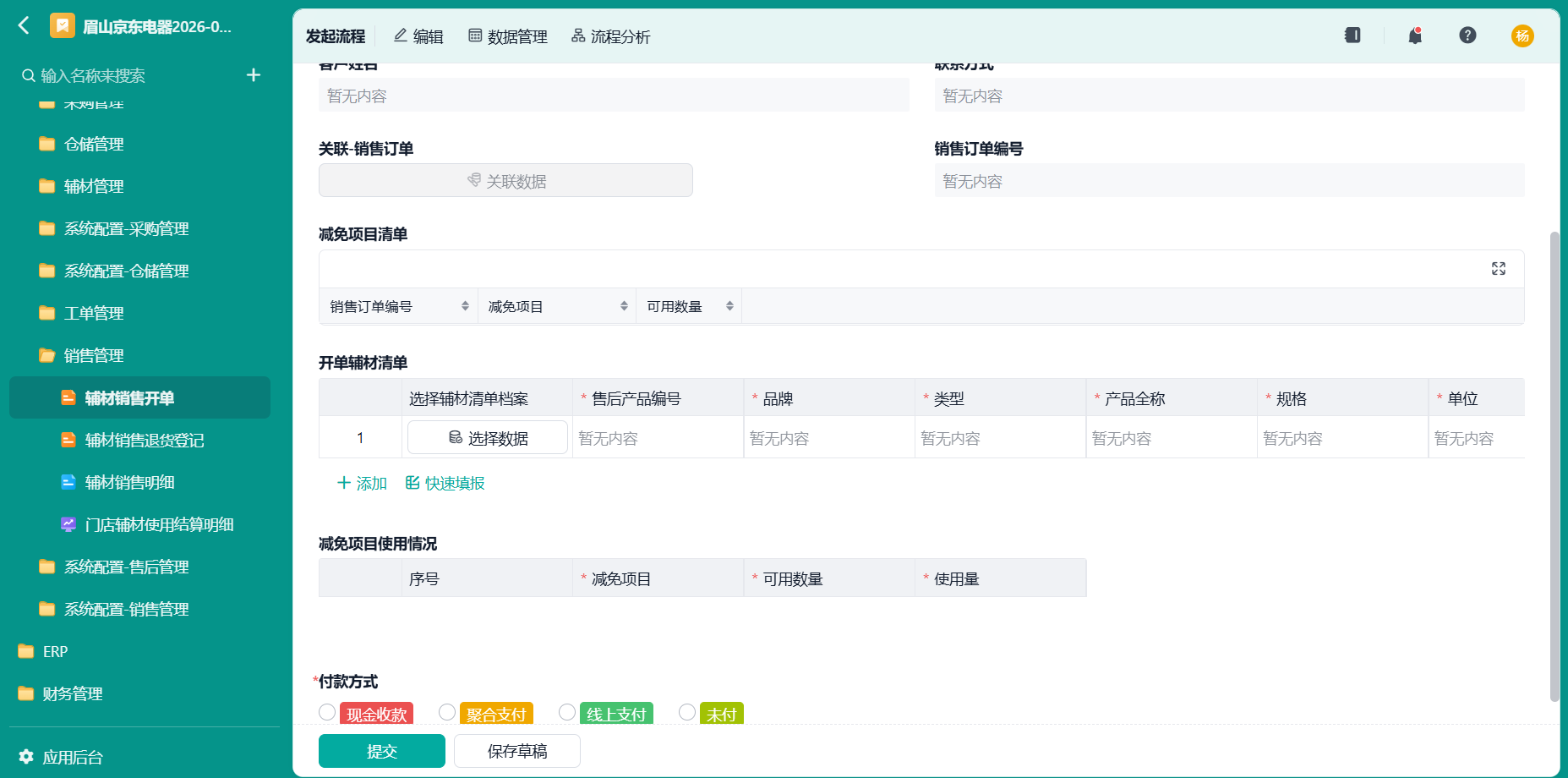Click the 销售订单编号 empty field
Viewport: 1568px width, 778px height.
click(1229, 180)
